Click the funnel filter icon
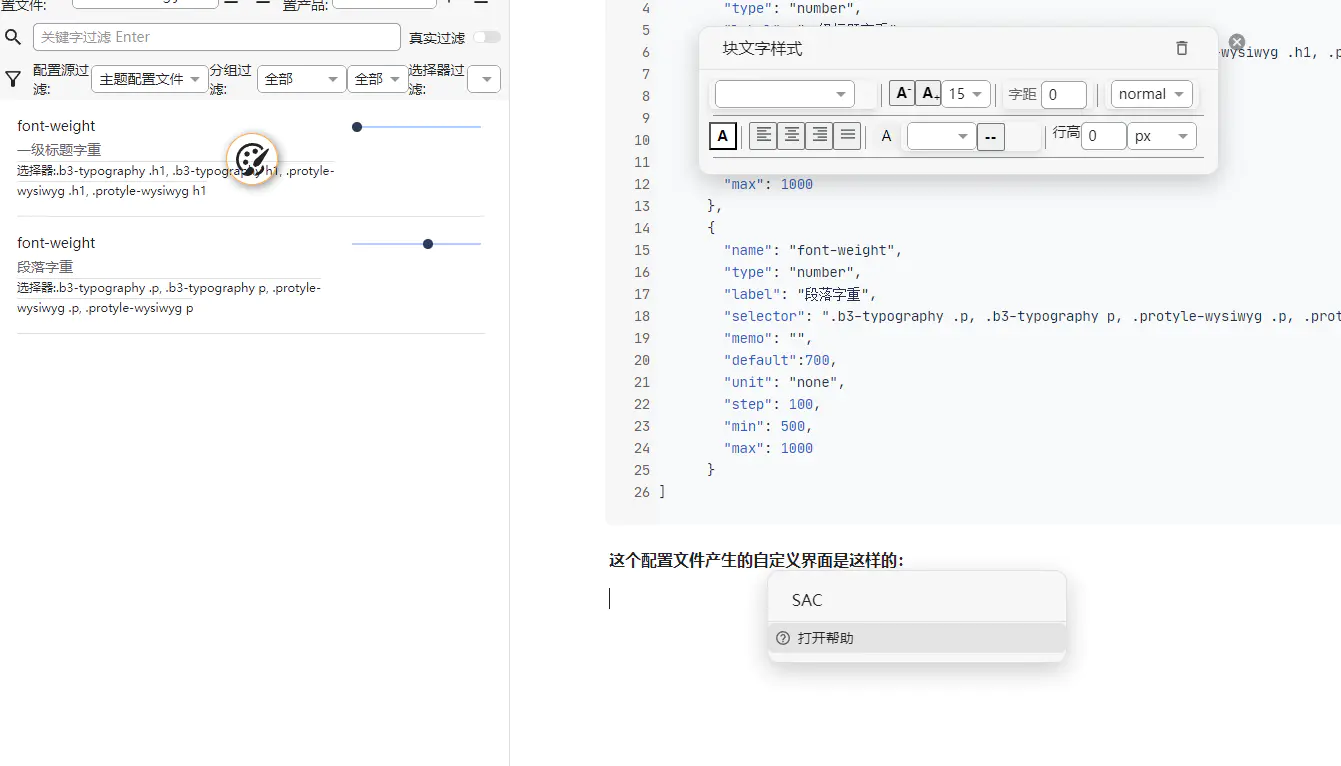The height and width of the screenshot is (766, 1341). (13, 79)
